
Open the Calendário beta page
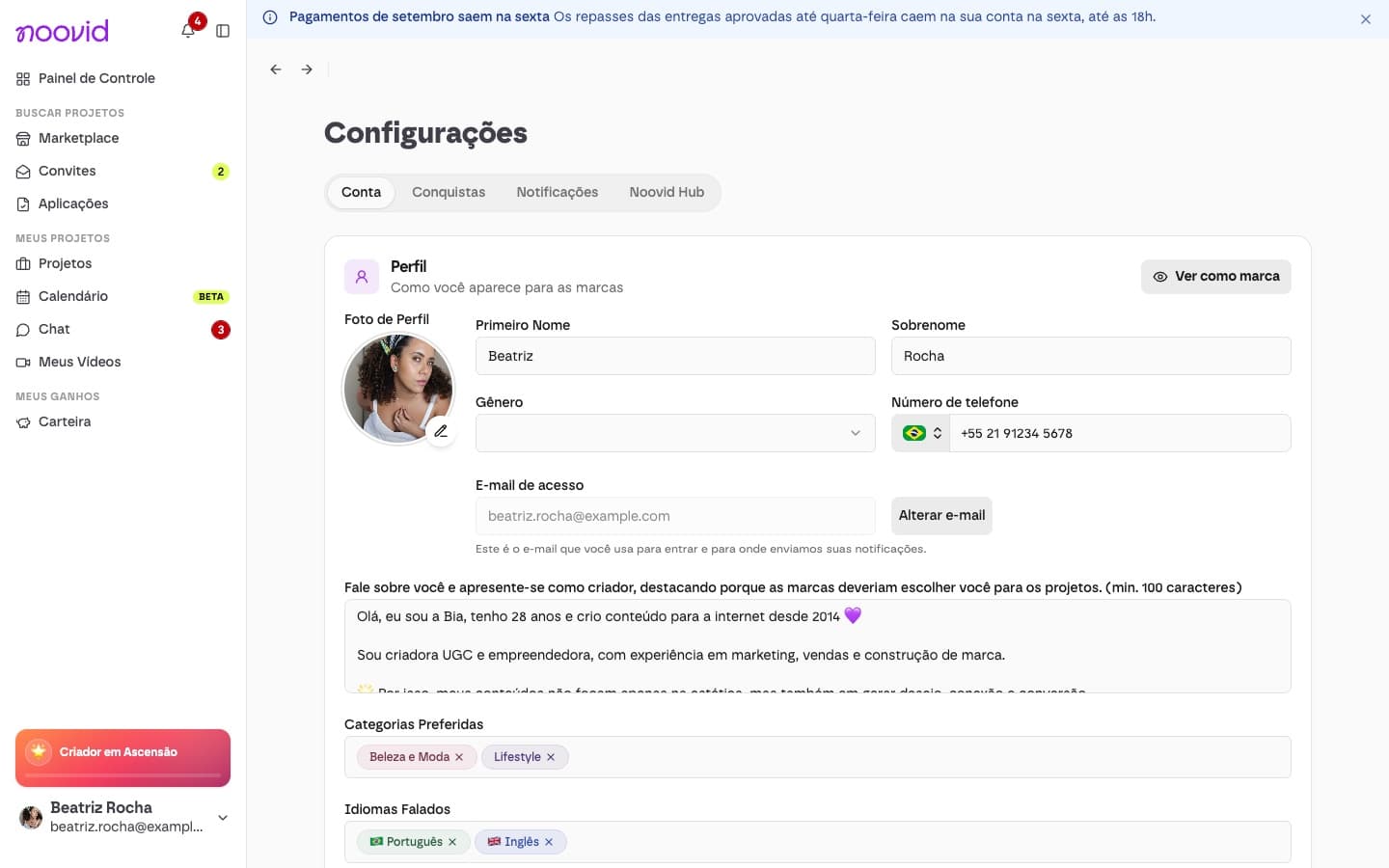click(123, 296)
